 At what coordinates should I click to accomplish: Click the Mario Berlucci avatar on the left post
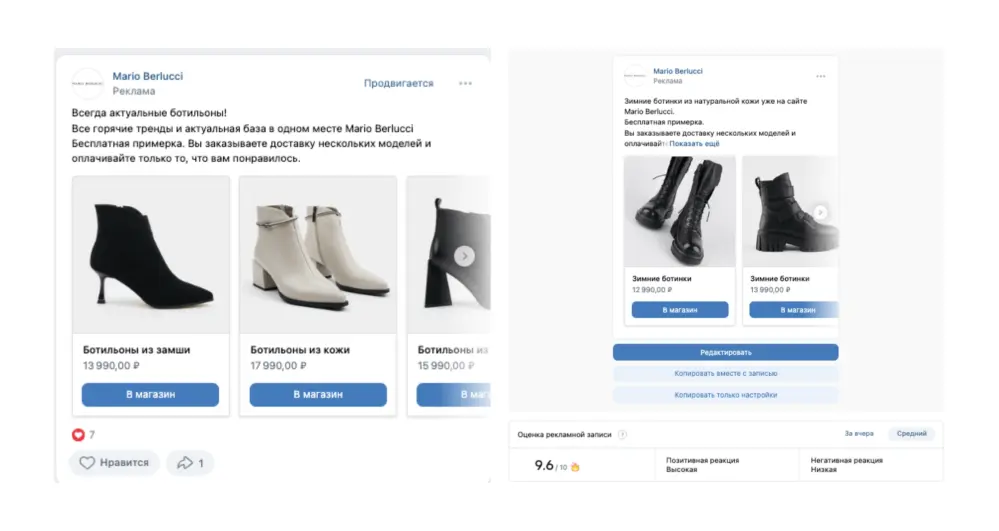point(88,83)
